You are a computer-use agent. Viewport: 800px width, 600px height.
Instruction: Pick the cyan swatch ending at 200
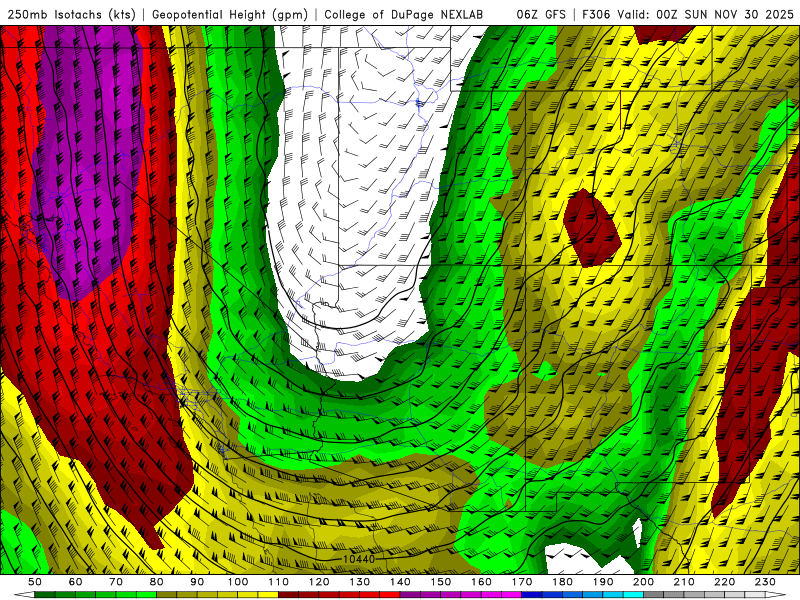(633, 595)
